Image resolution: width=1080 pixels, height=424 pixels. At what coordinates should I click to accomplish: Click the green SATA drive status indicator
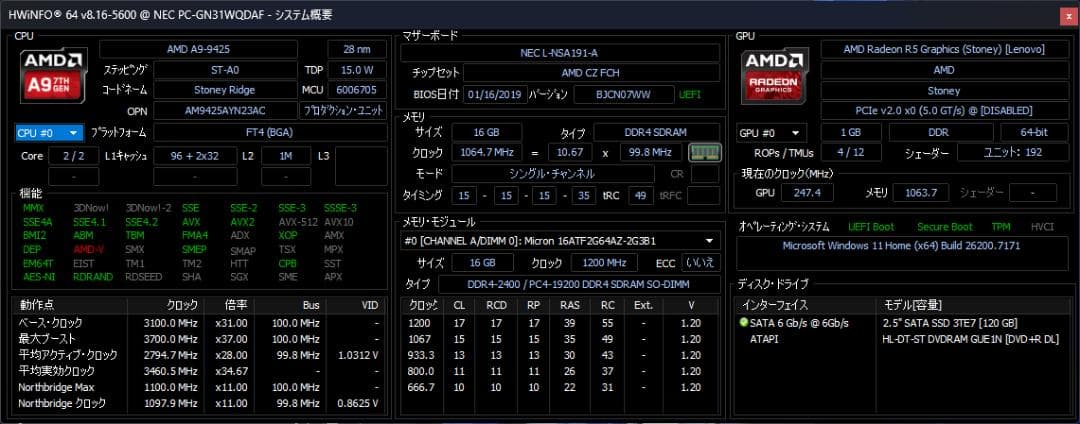(743, 322)
